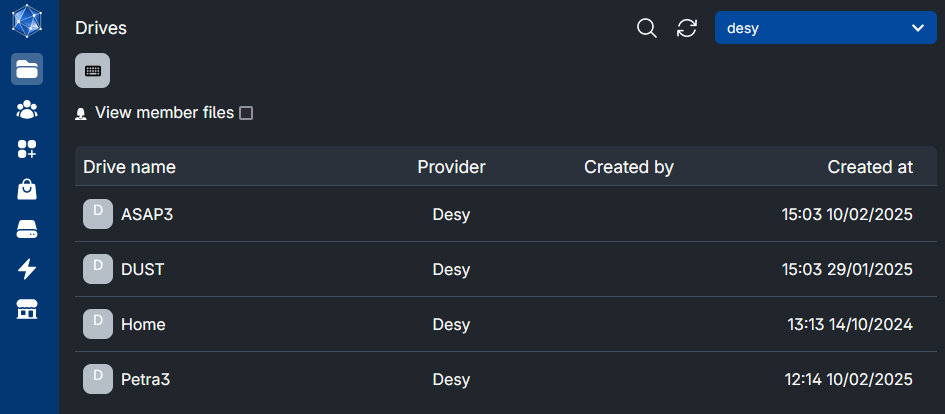Sort by Drive name column header
This screenshot has width=945, height=414.
click(129, 167)
